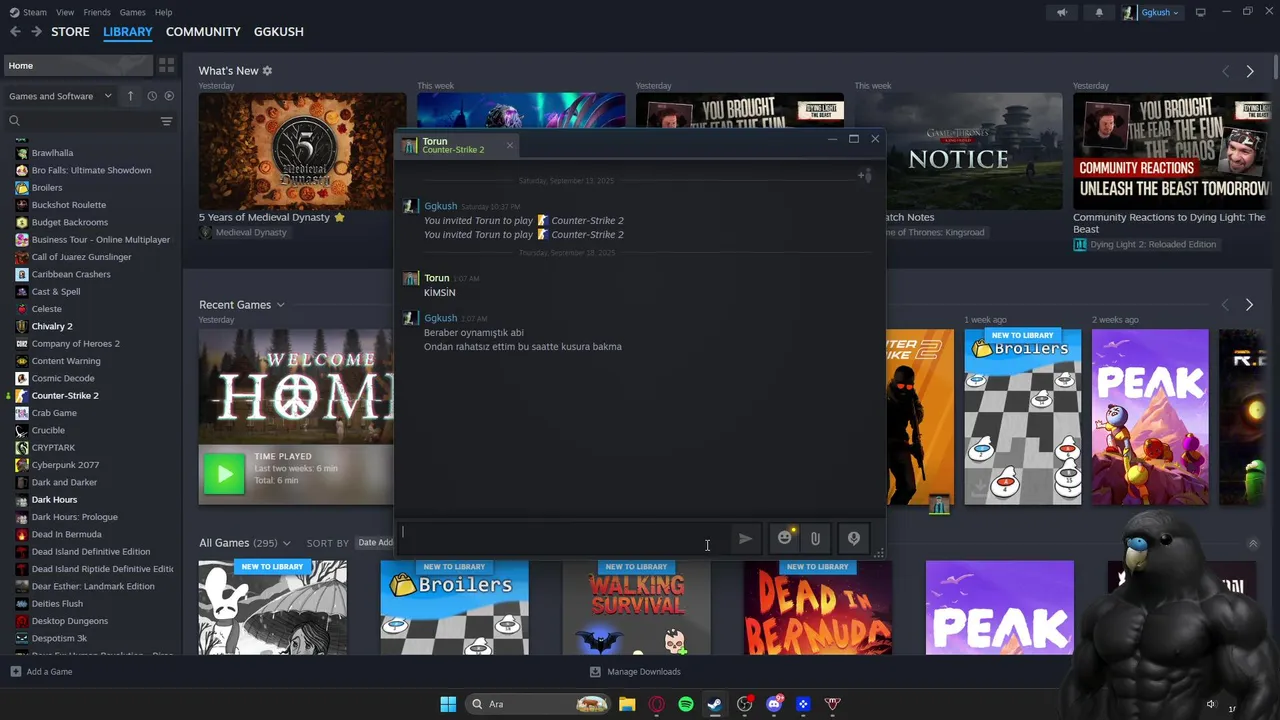Open Manage Downloads

(635, 672)
